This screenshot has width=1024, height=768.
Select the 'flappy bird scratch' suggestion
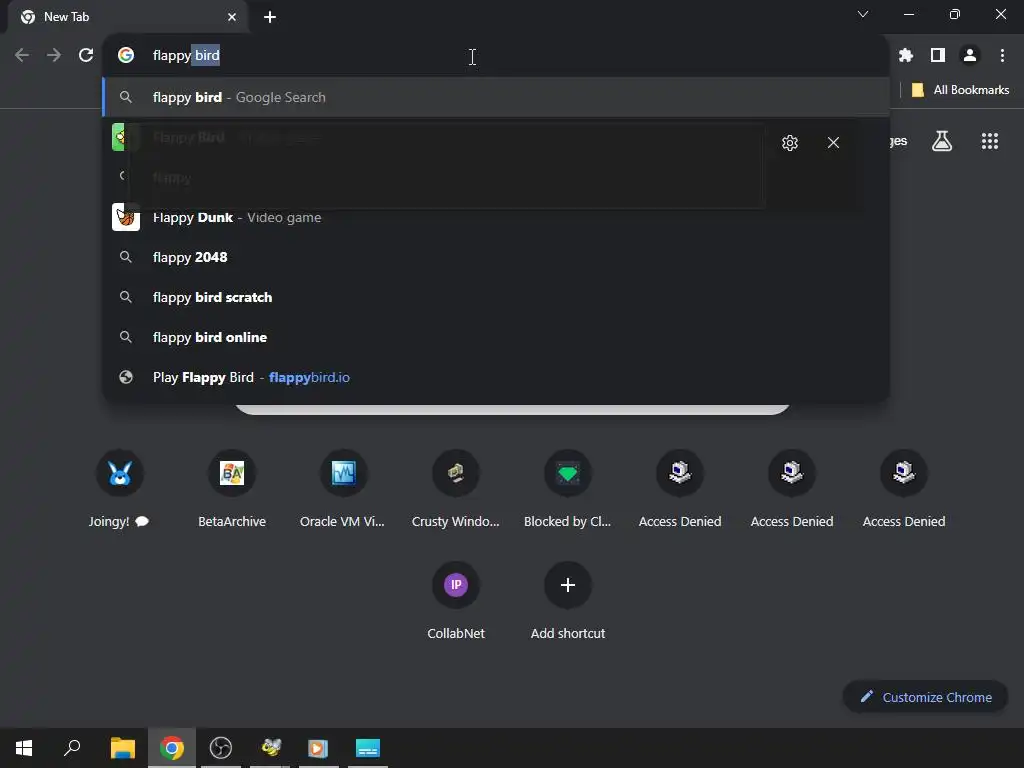[496, 297]
